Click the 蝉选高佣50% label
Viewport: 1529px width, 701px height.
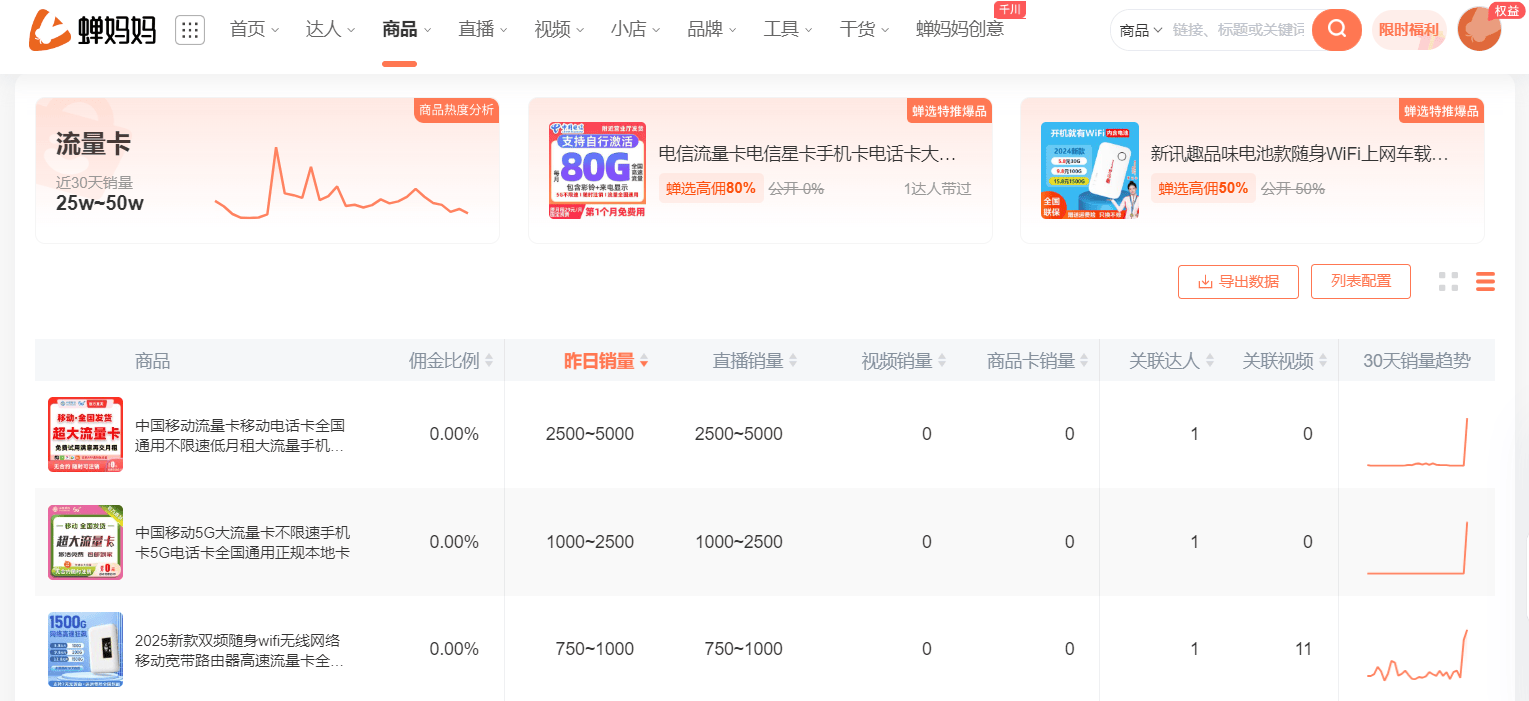[x=1203, y=188]
